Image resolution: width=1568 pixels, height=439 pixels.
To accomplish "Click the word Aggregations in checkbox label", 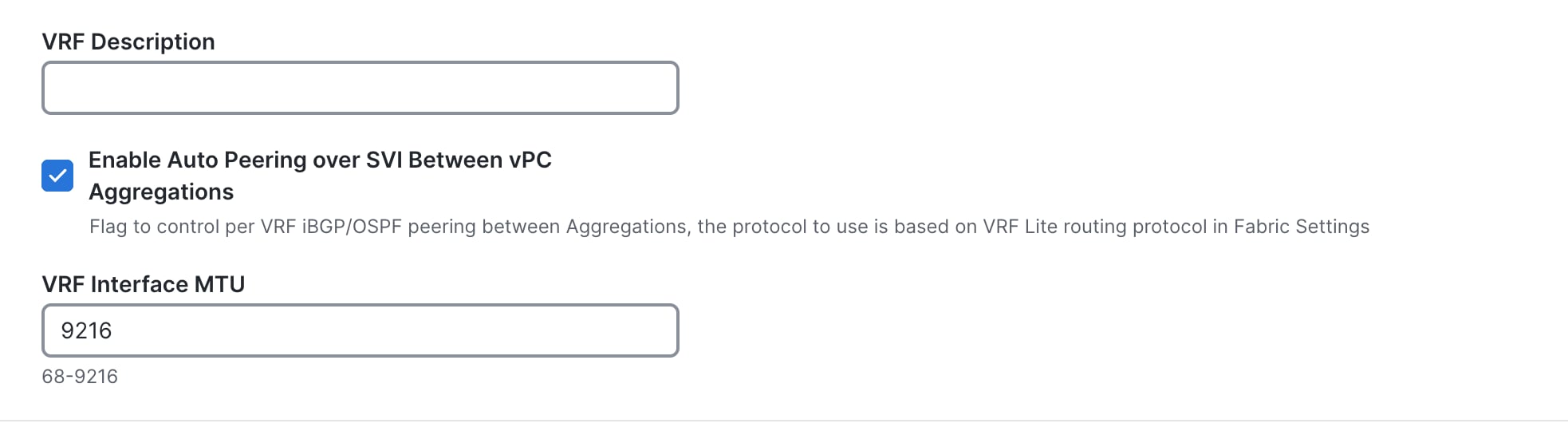I will click(x=161, y=192).
